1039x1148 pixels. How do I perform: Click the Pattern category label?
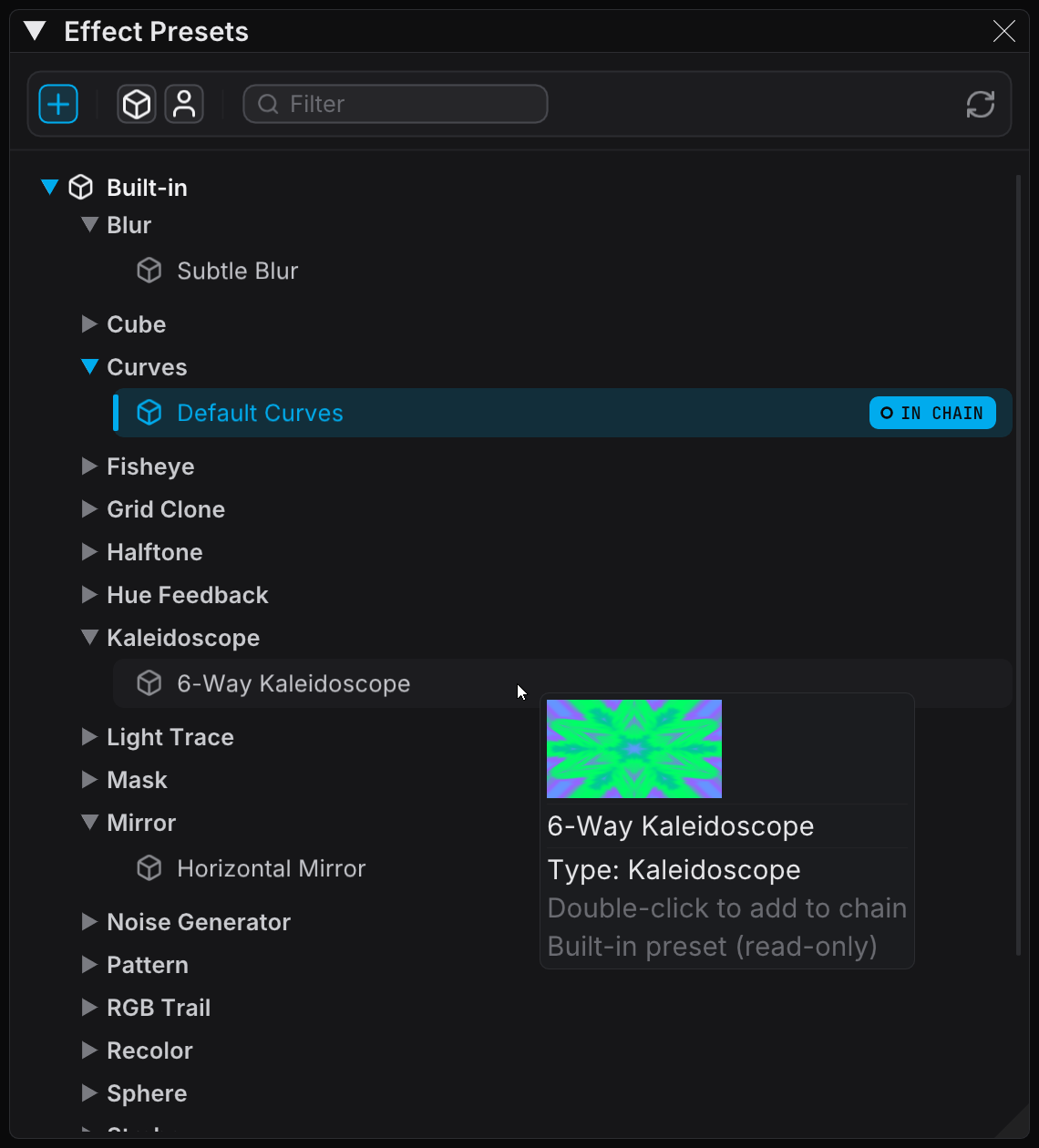click(148, 965)
